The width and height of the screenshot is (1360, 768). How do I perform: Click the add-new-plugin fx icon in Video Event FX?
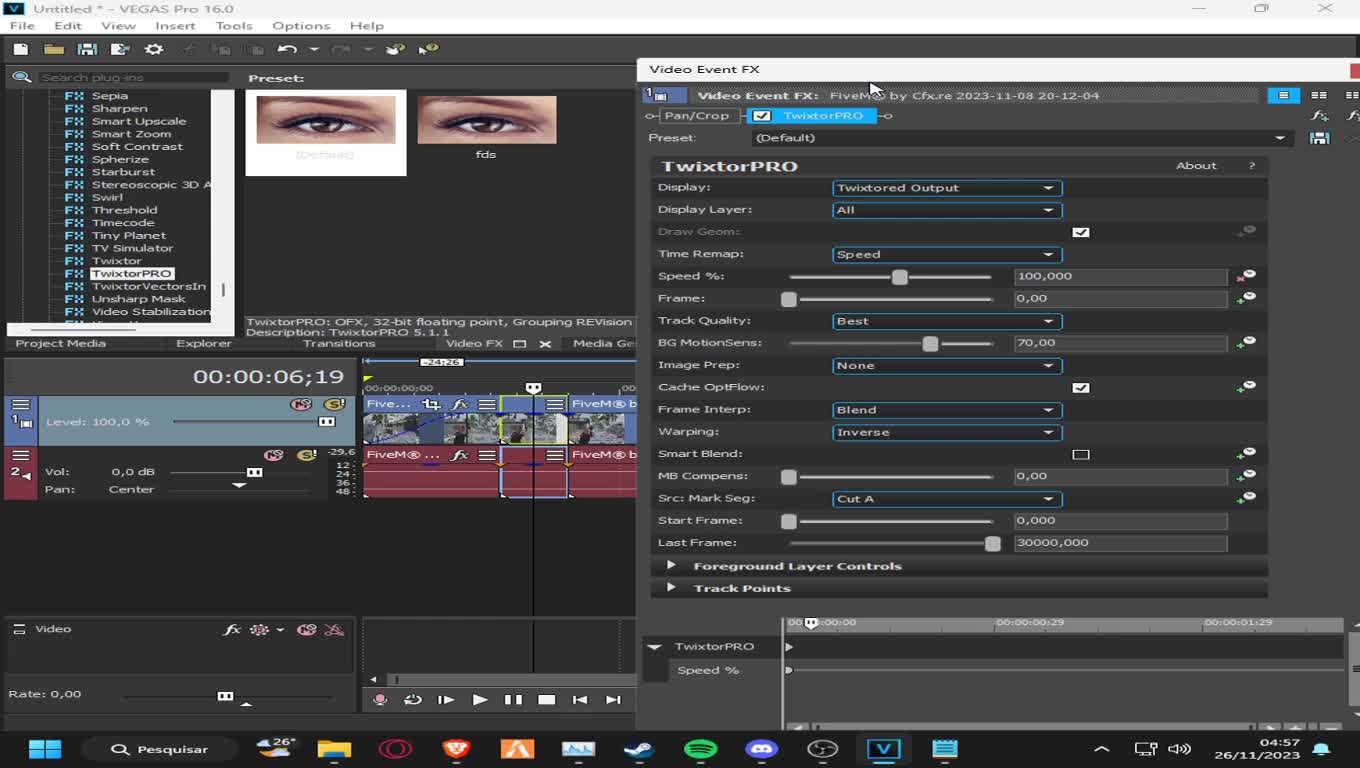tap(1319, 115)
